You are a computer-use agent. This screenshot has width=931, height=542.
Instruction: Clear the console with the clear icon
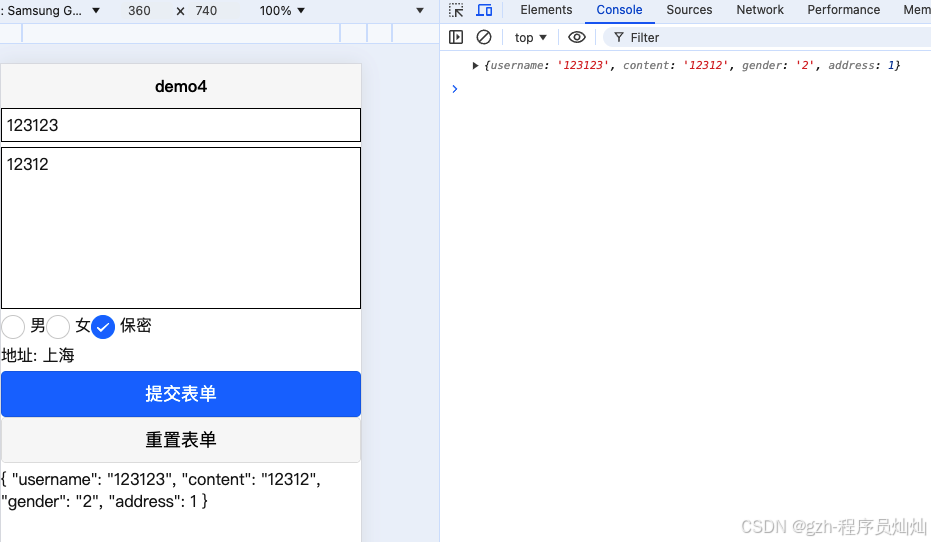[x=484, y=37]
